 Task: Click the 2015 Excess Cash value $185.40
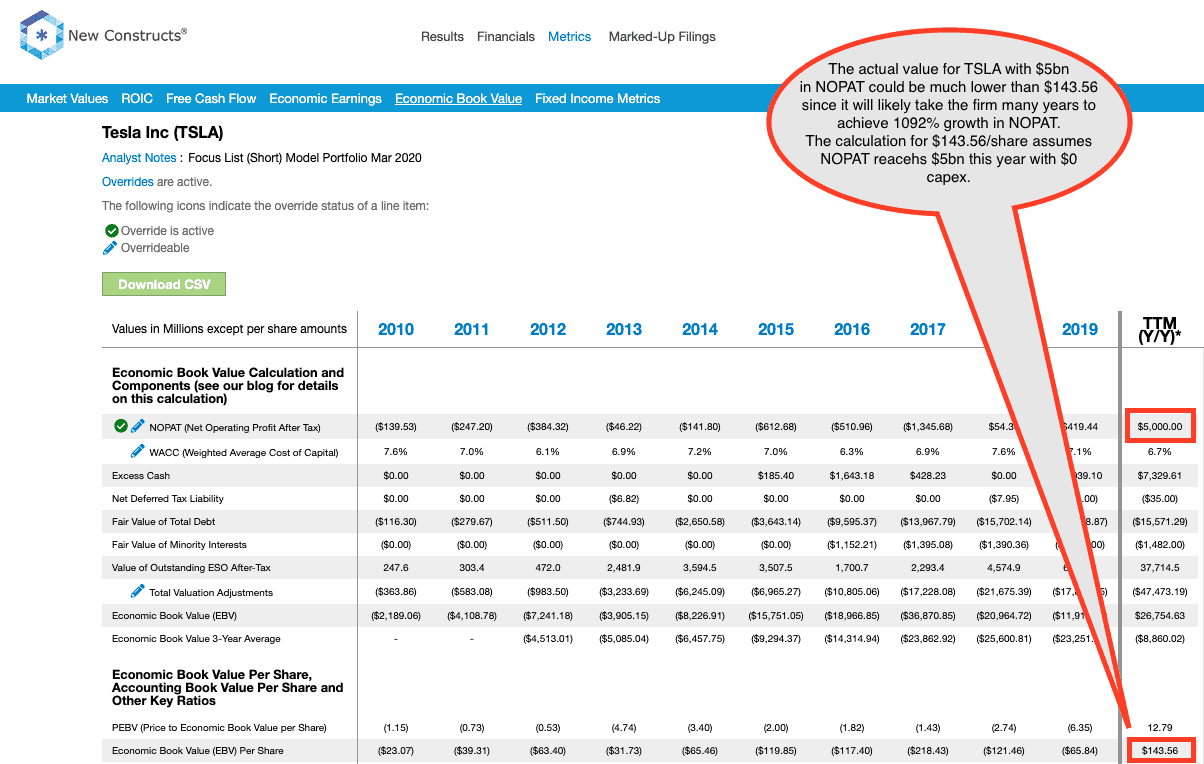(x=776, y=476)
